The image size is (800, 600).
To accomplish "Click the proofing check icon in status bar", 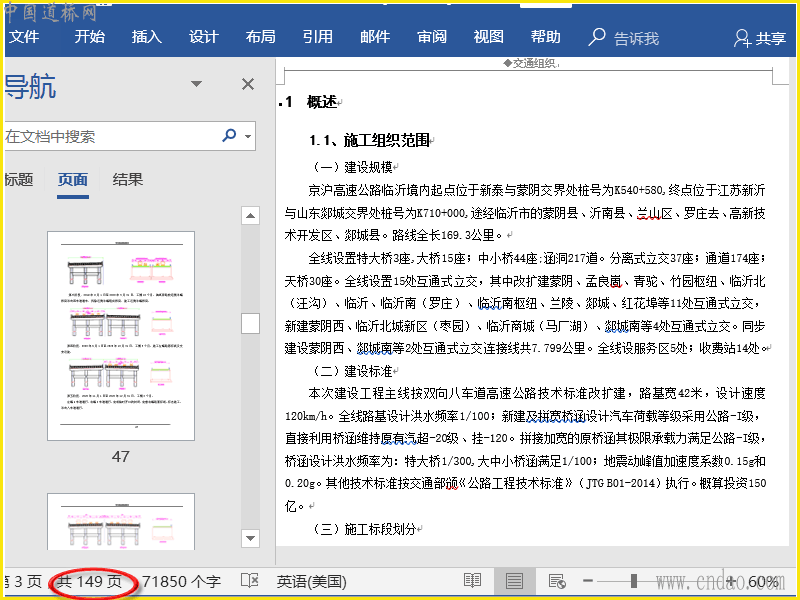I will coord(249,581).
